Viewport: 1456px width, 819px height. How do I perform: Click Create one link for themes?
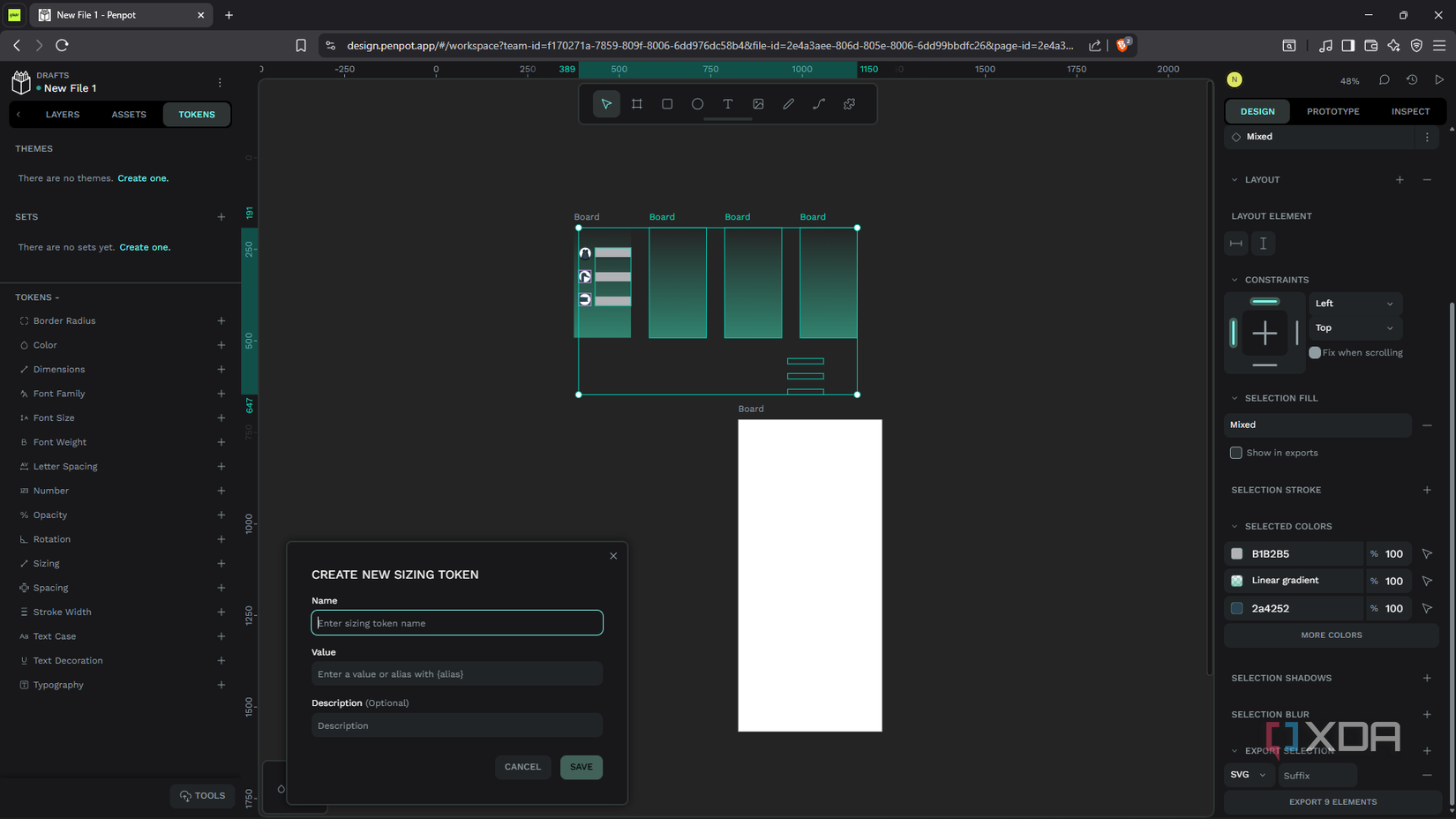click(x=143, y=178)
